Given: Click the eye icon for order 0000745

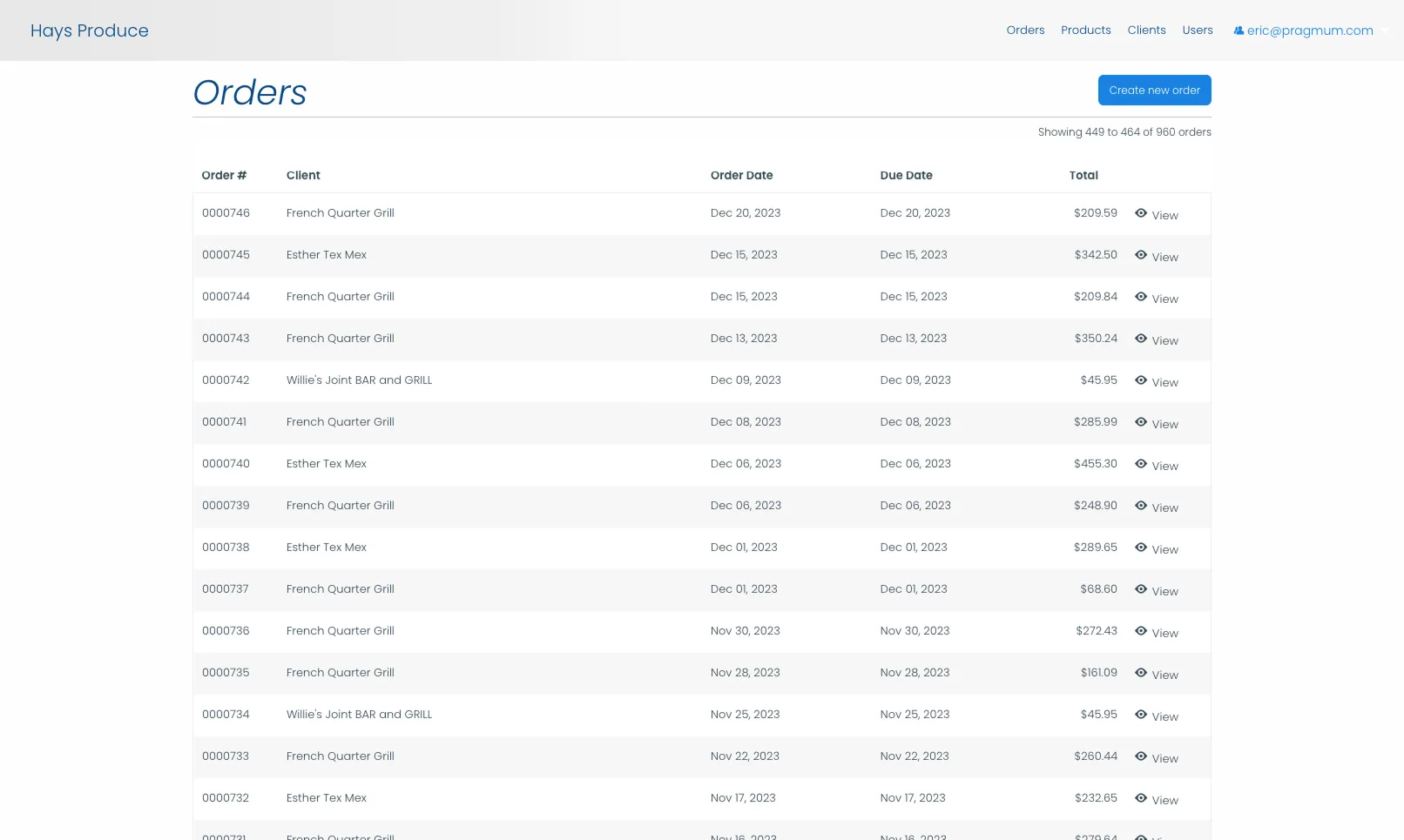Looking at the screenshot, I should click(1141, 254).
